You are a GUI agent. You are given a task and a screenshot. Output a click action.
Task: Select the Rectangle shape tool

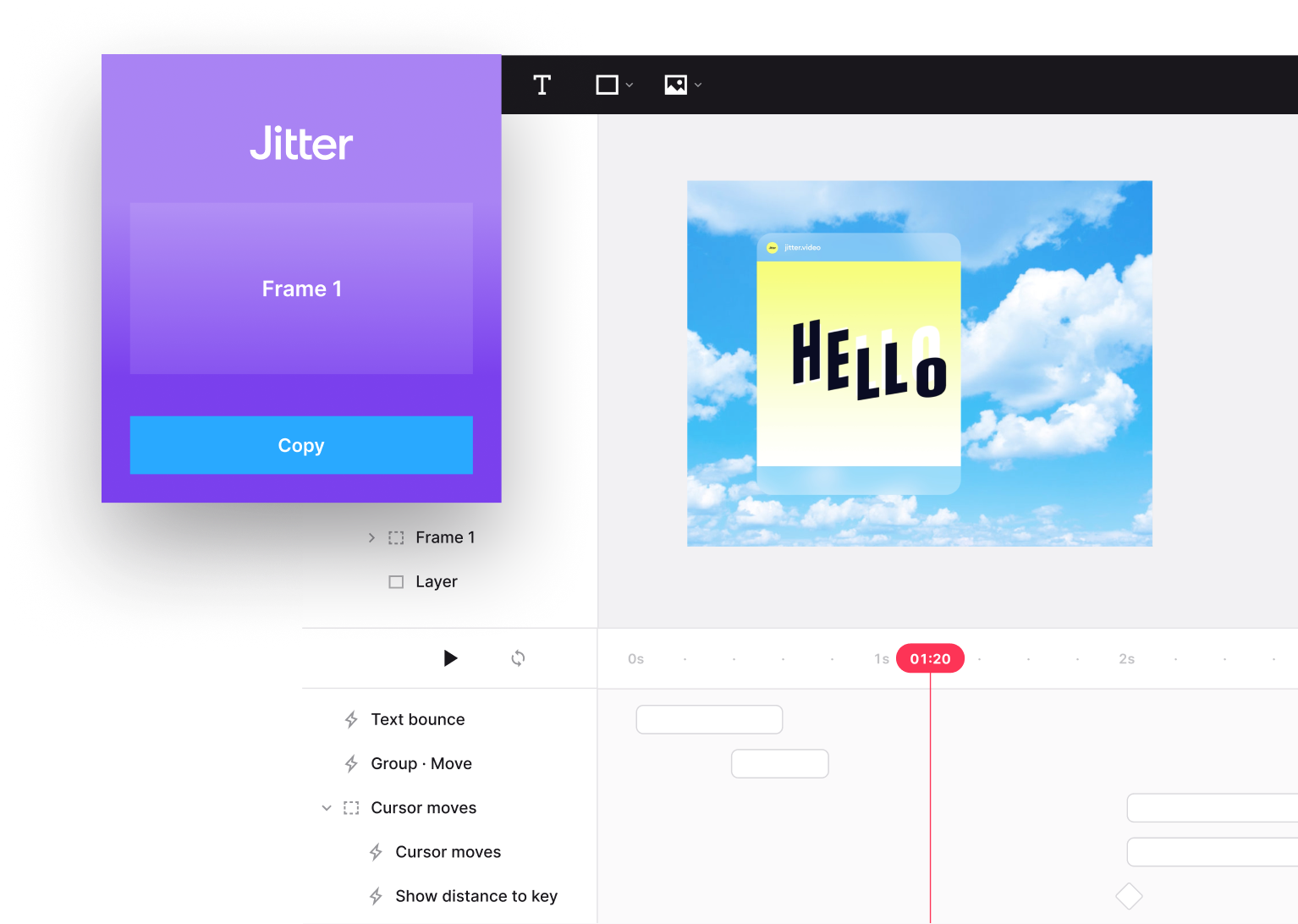(607, 85)
